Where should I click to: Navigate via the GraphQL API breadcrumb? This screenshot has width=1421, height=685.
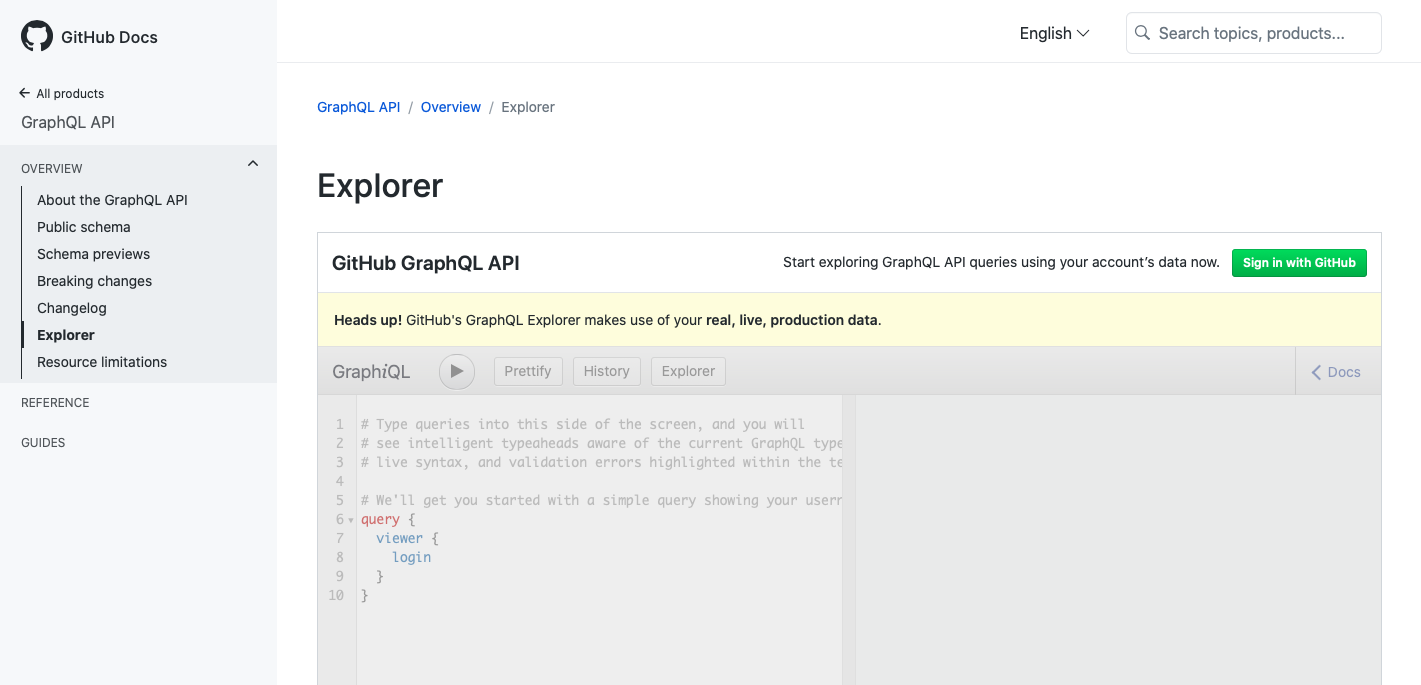click(x=359, y=107)
